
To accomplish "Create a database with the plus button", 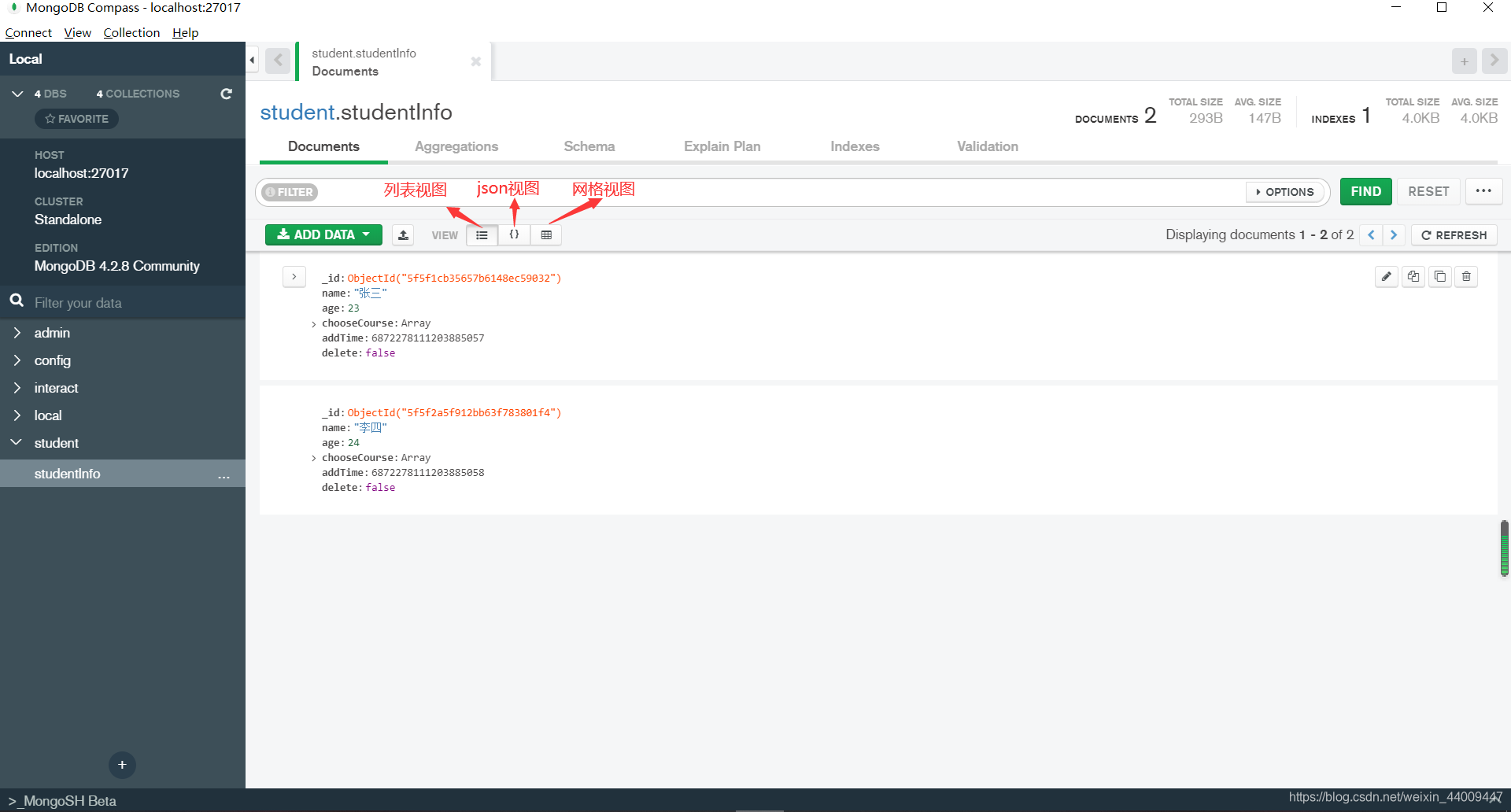I will 122,765.
